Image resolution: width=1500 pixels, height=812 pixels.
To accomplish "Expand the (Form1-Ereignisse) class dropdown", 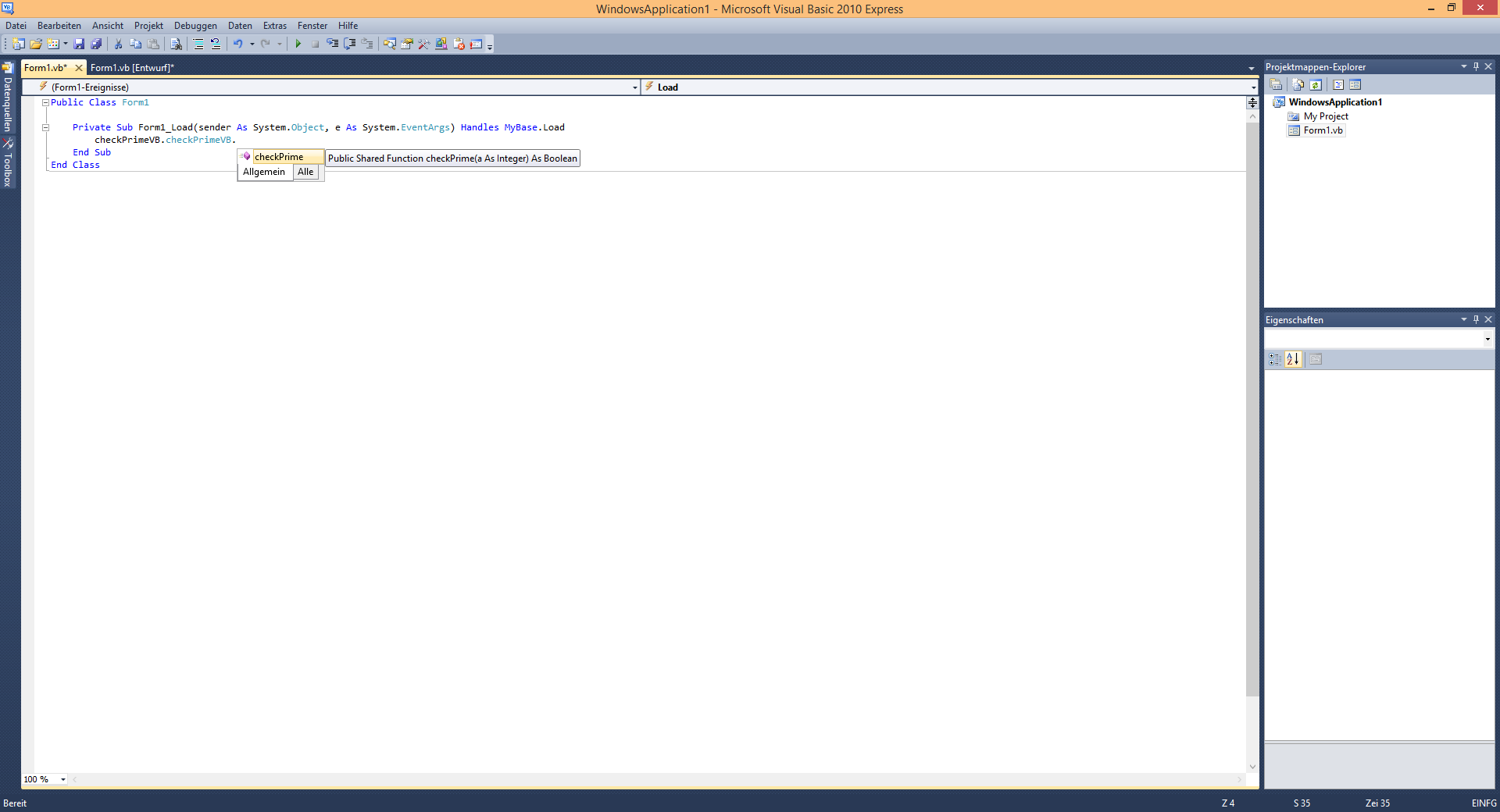I will (634, 87).
